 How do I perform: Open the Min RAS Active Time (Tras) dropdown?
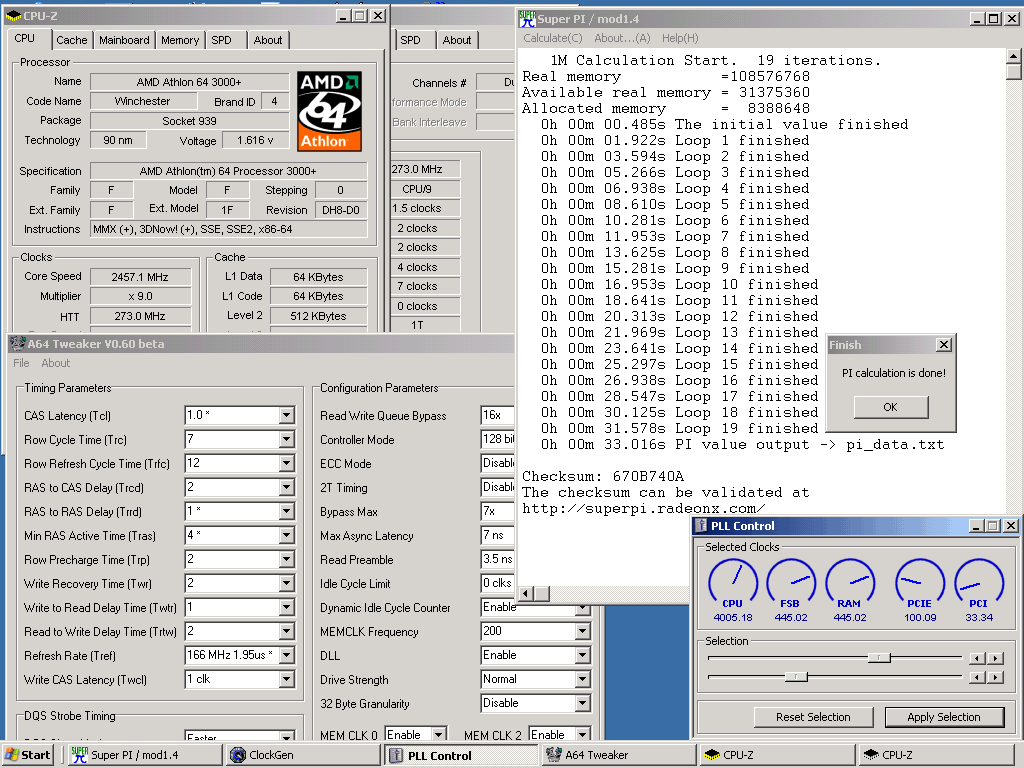tap(287, 536)
